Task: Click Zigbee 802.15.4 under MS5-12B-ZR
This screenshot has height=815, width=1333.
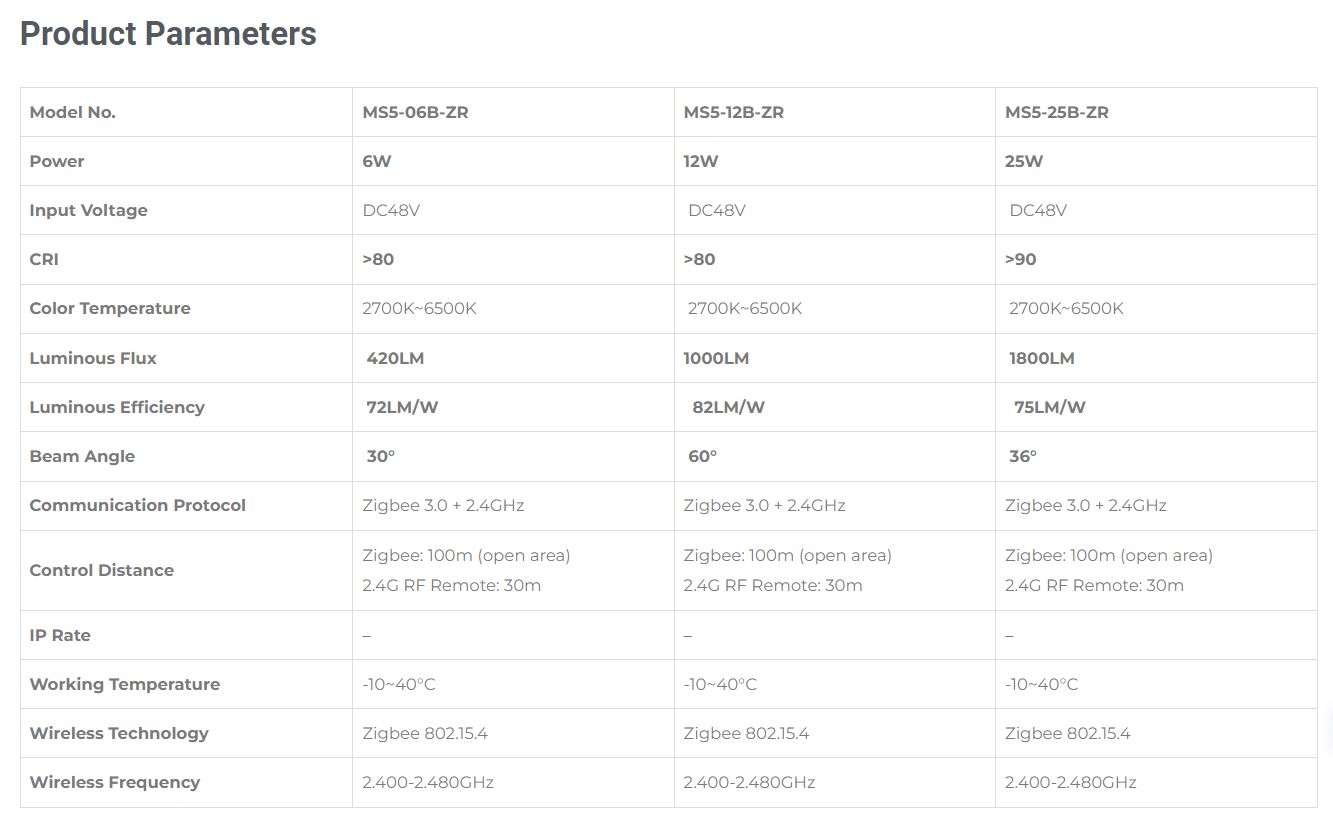Action: point(746,733)
